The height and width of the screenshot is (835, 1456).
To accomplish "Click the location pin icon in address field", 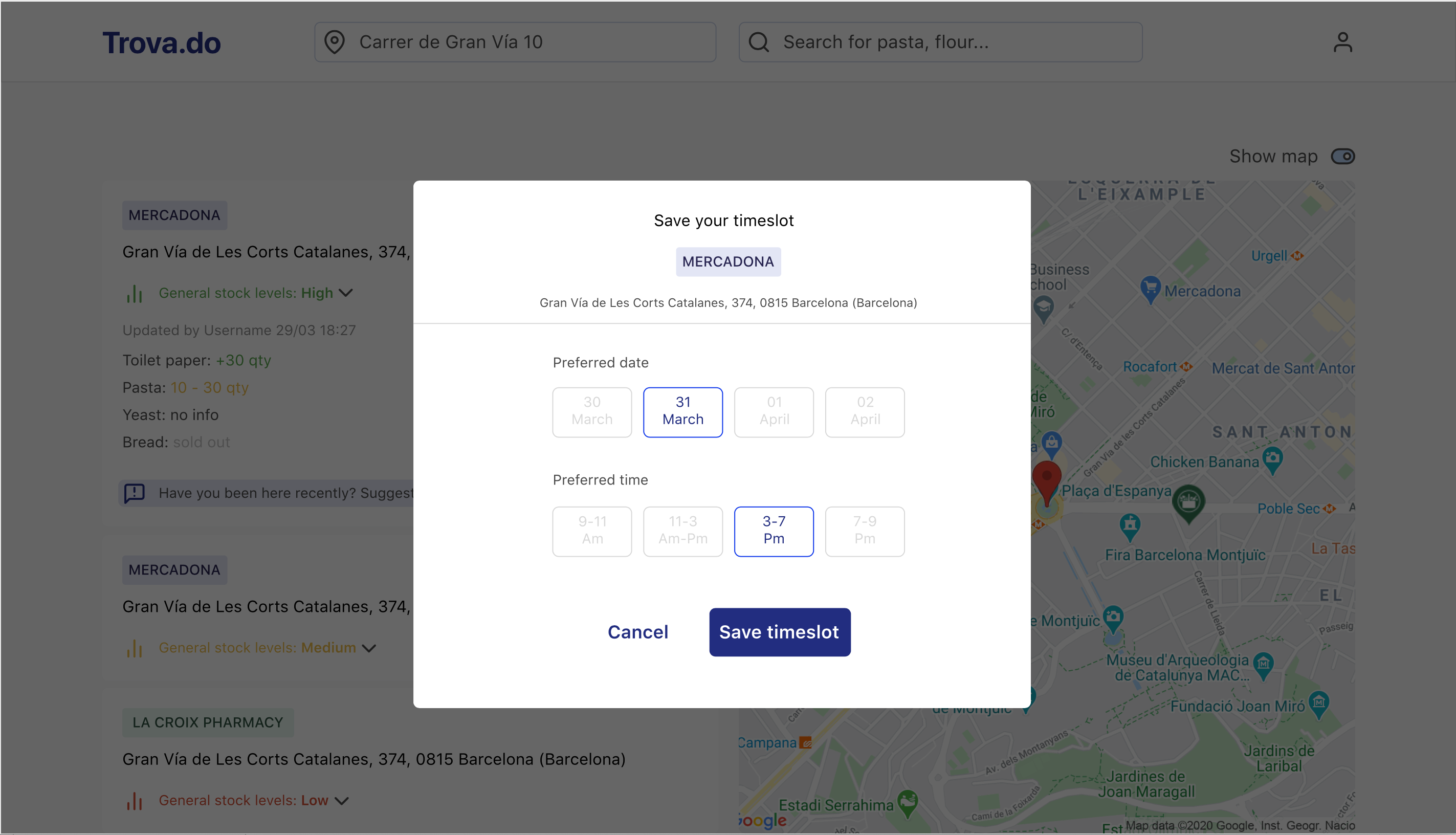I will (334, 42).
